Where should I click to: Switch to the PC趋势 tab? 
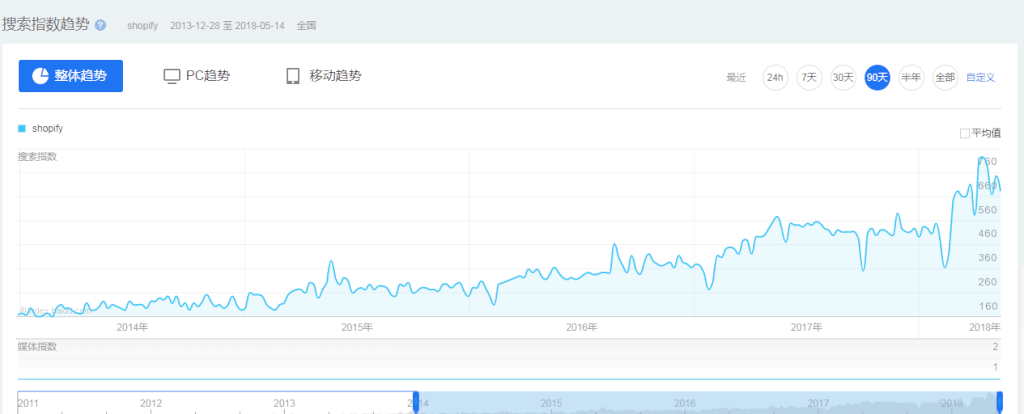point(197,76)
